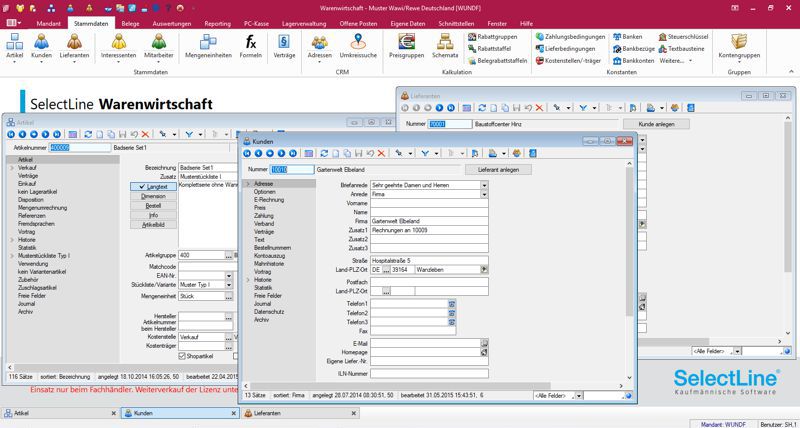
Task: Jump to first record in Kunden window
Action: point(247,153)
